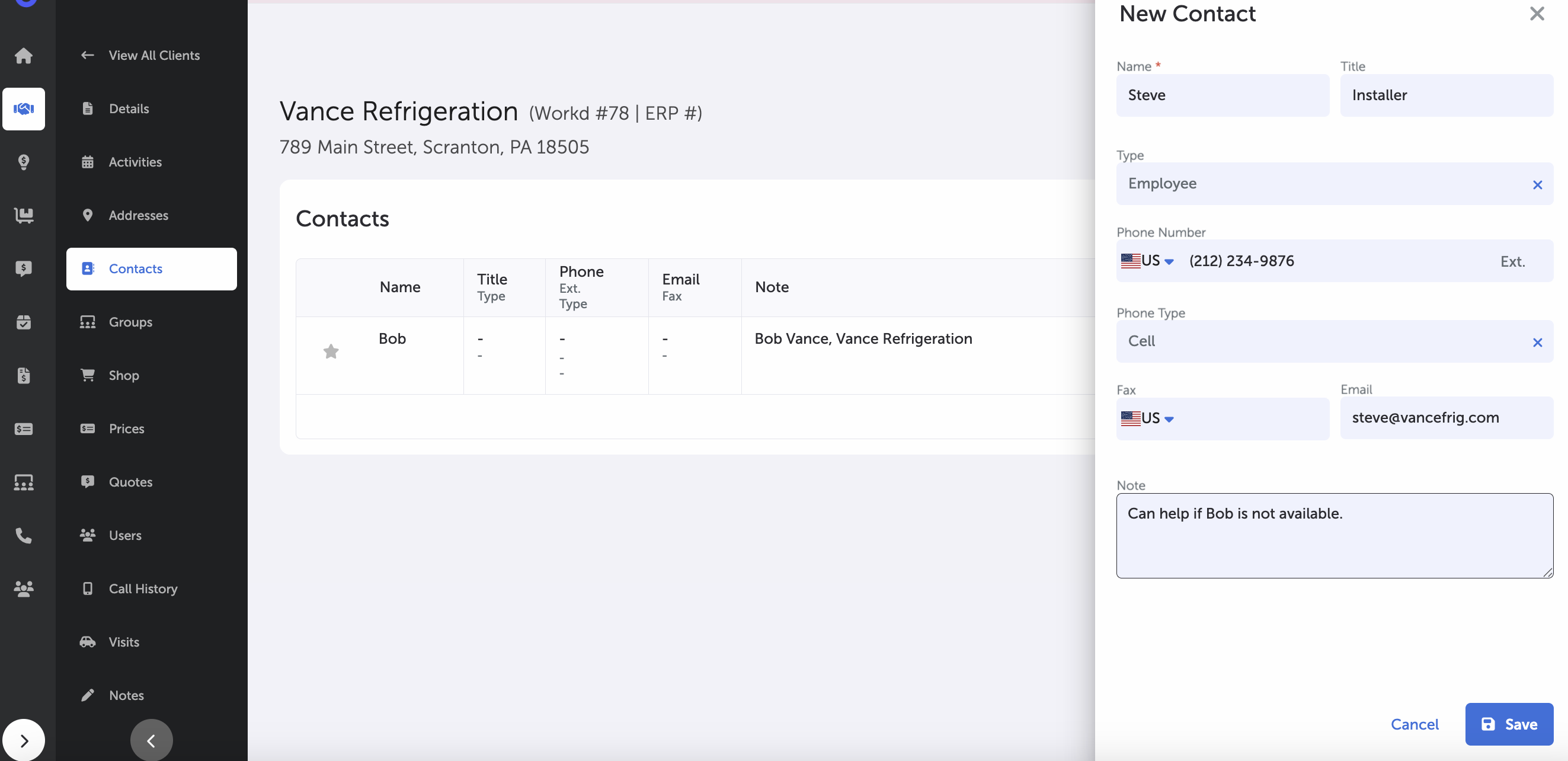Open the fax country code dropdown
This screenshot has height=761, width=1568.
pyautogui.click(x=1147, y=418)
